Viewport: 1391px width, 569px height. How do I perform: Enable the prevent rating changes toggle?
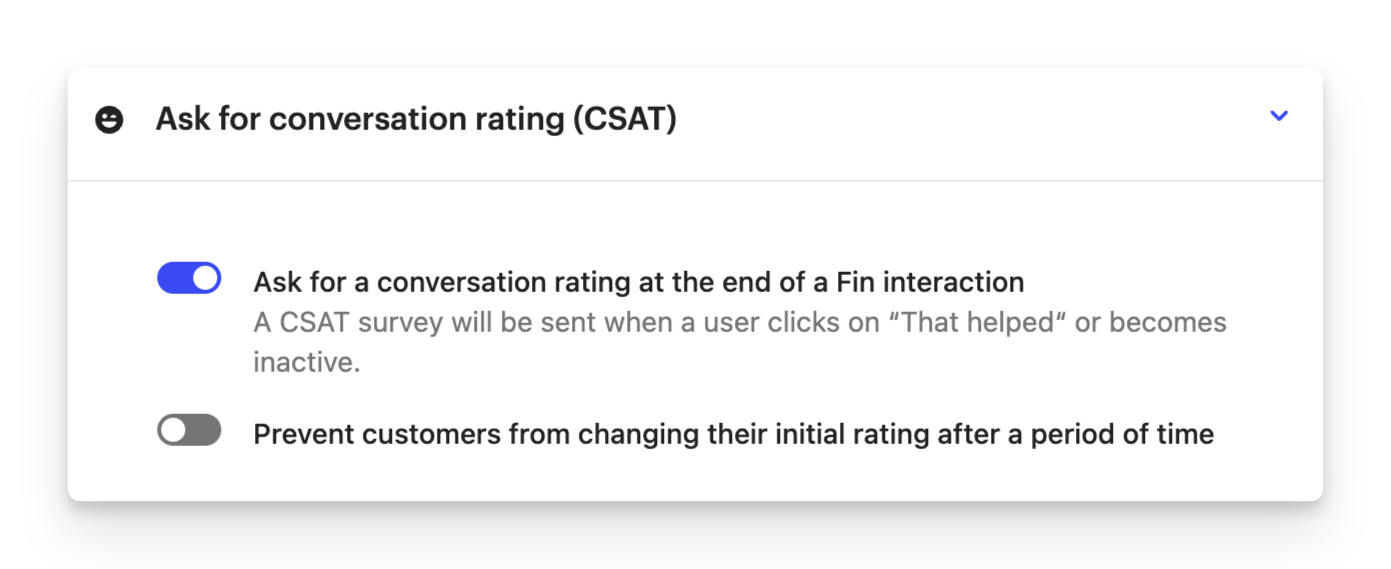click(189, 430)
